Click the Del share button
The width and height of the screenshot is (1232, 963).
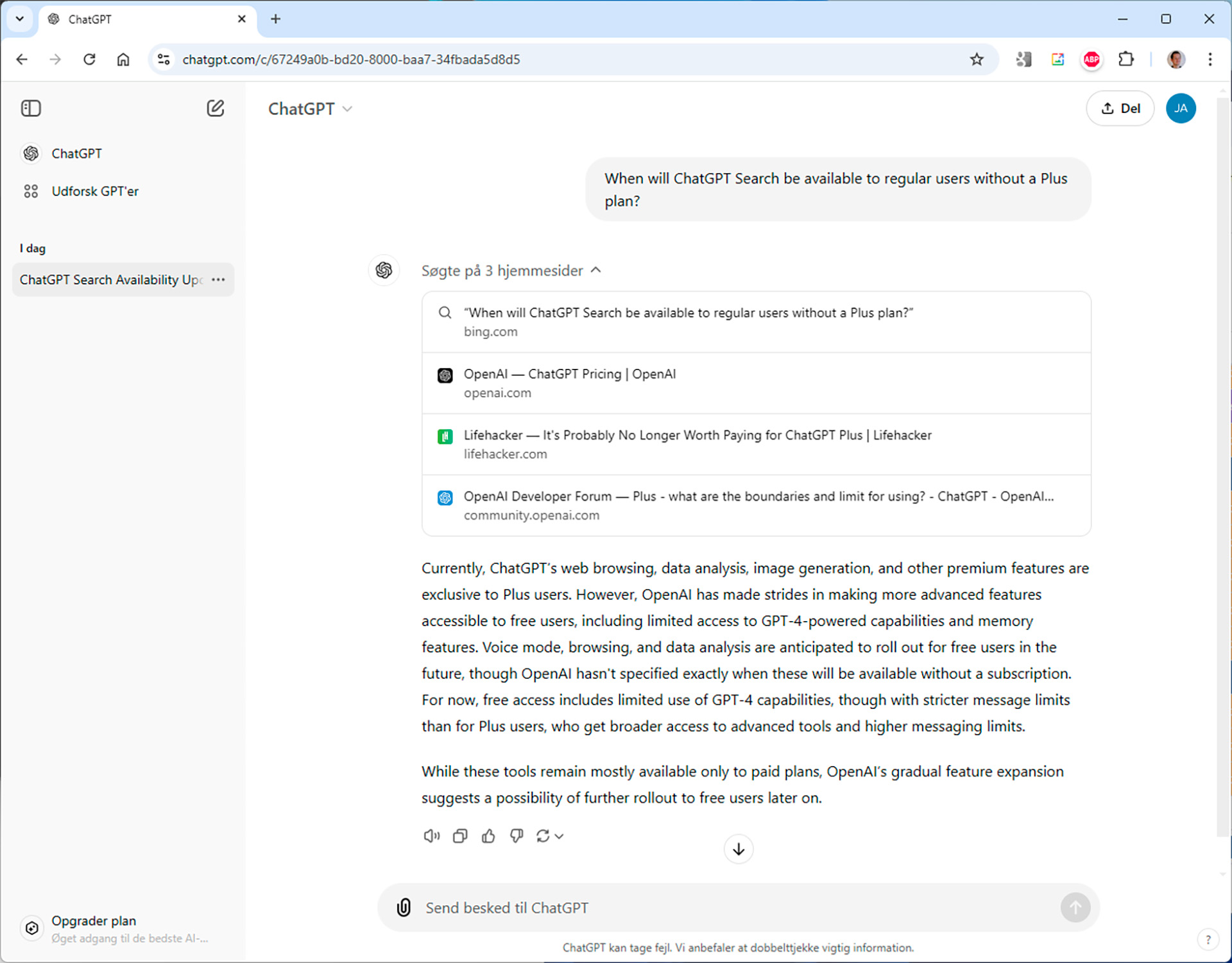point(1120,108)
